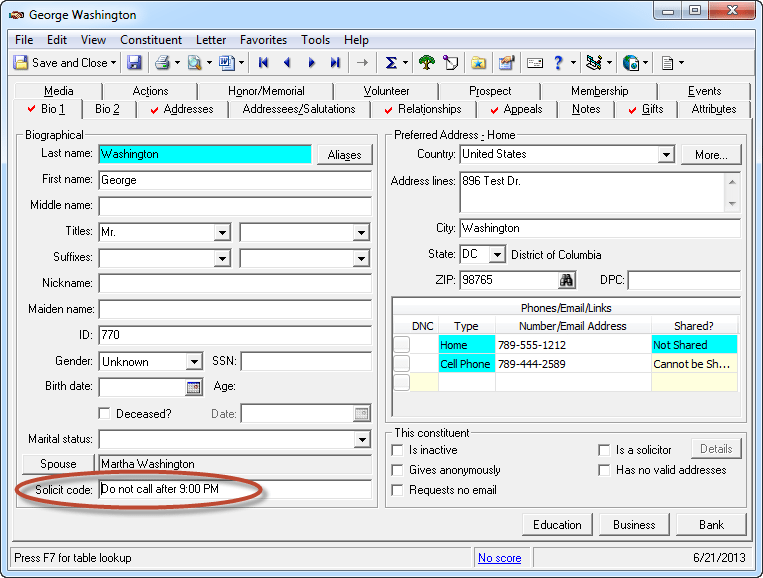The image size is (763, 578).
Task: Go to first record arrow icon
Action: 263,63
